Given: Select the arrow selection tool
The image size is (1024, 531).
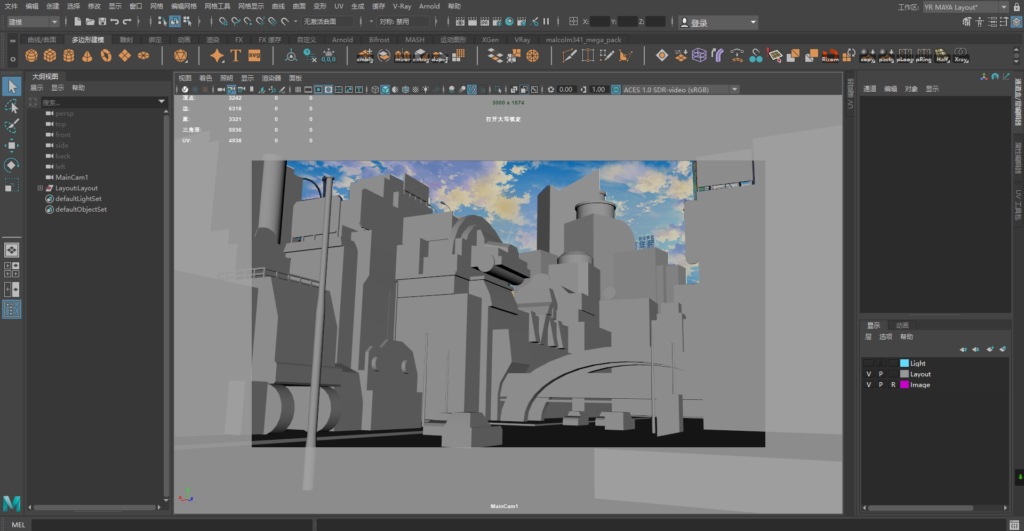Looking at the screenshot, I should click(x=11, y=87).
